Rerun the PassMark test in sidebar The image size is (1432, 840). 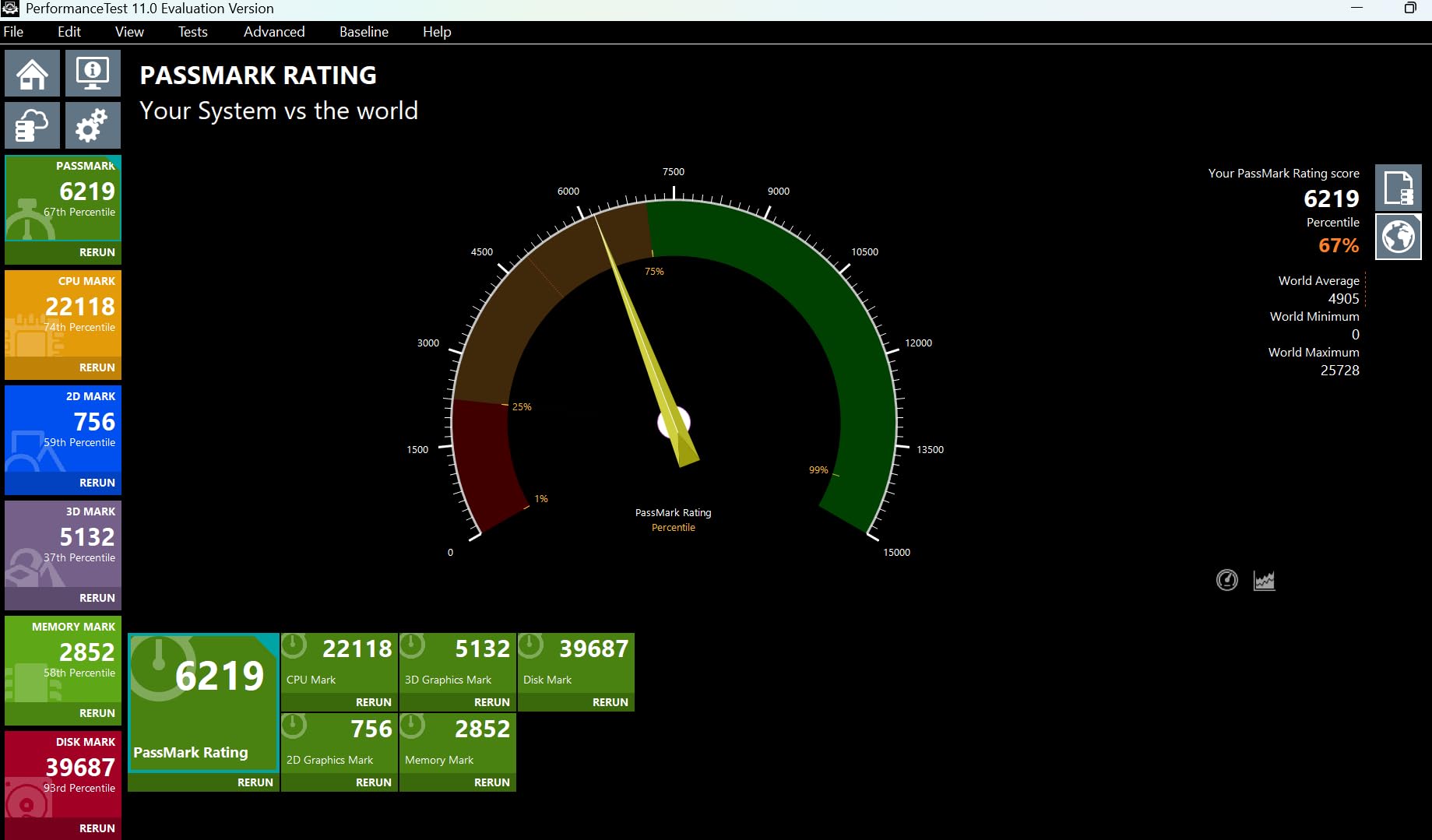tap(63, 252)
